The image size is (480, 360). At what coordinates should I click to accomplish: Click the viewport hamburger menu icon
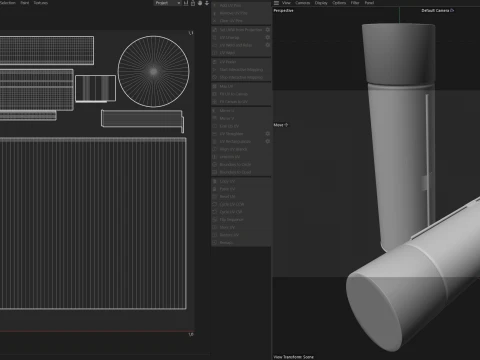[x=276, y=3]
